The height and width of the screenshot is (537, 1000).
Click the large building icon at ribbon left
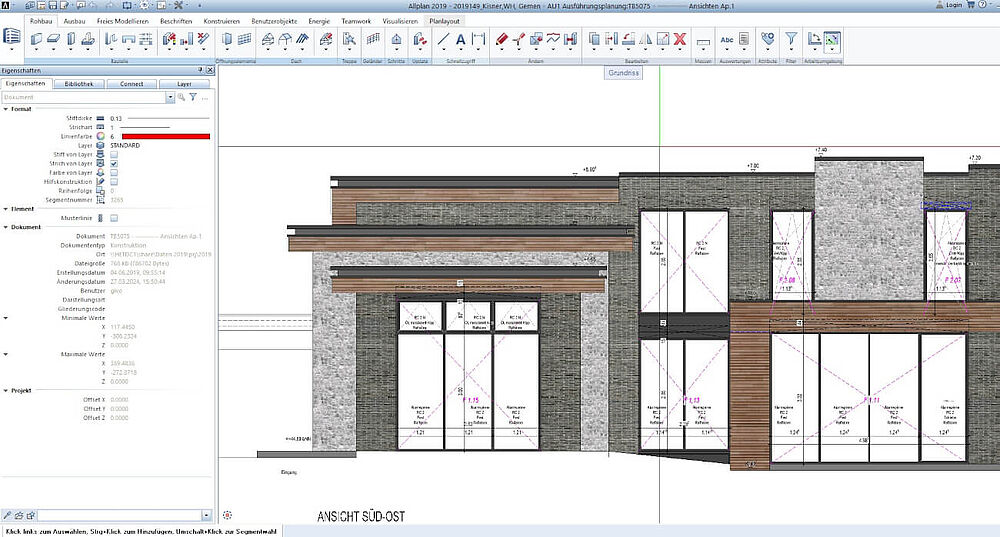point(12,36)
